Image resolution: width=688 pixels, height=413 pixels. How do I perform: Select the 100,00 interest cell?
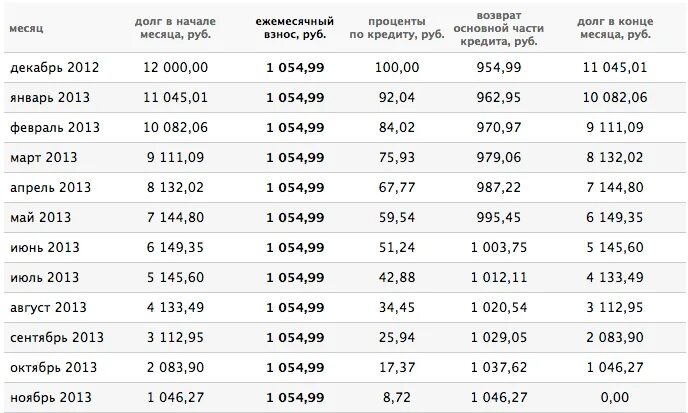(397, 68)
